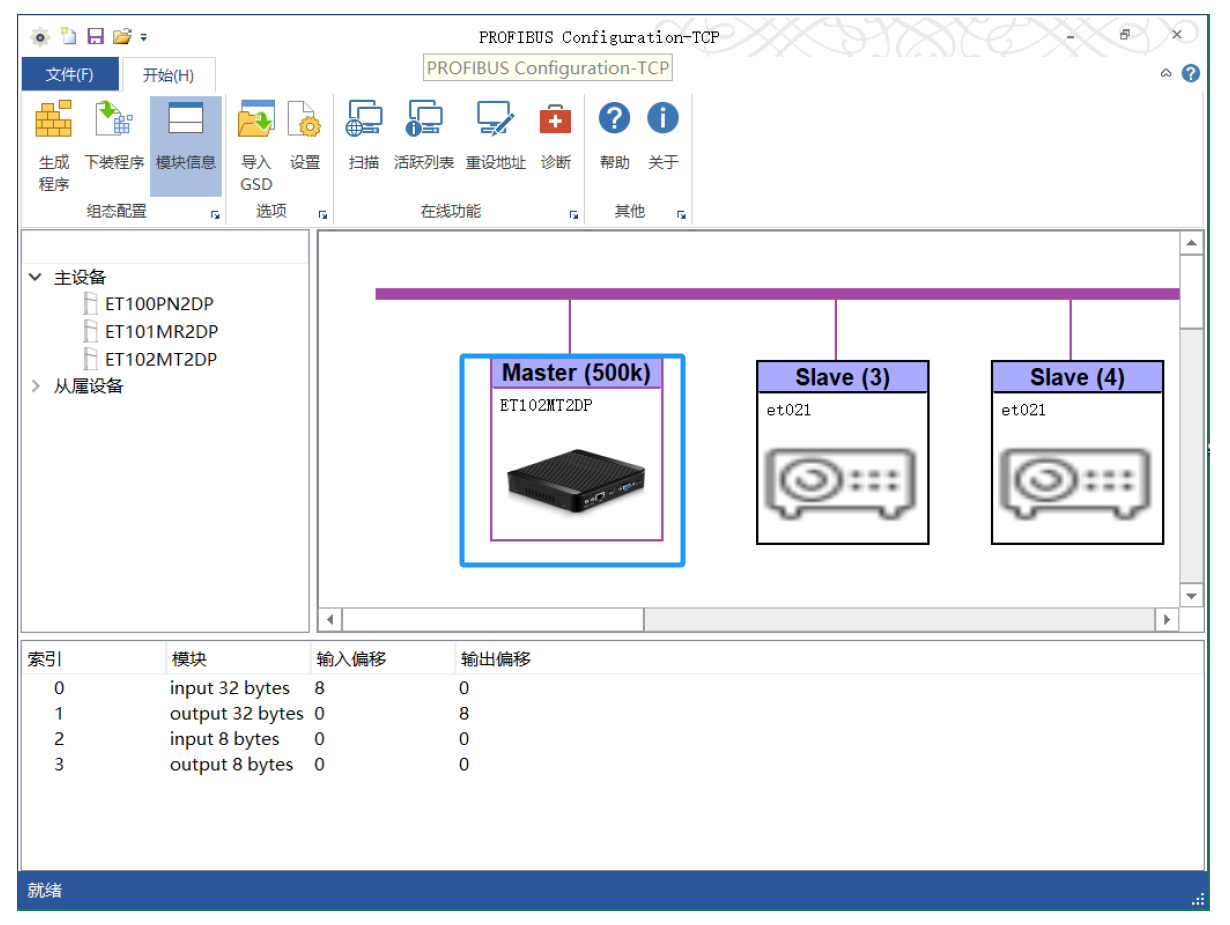The image size is (1230, 925).
Task: Select ET102MT2DP in the device tree
Action: [x=161, y=359]
